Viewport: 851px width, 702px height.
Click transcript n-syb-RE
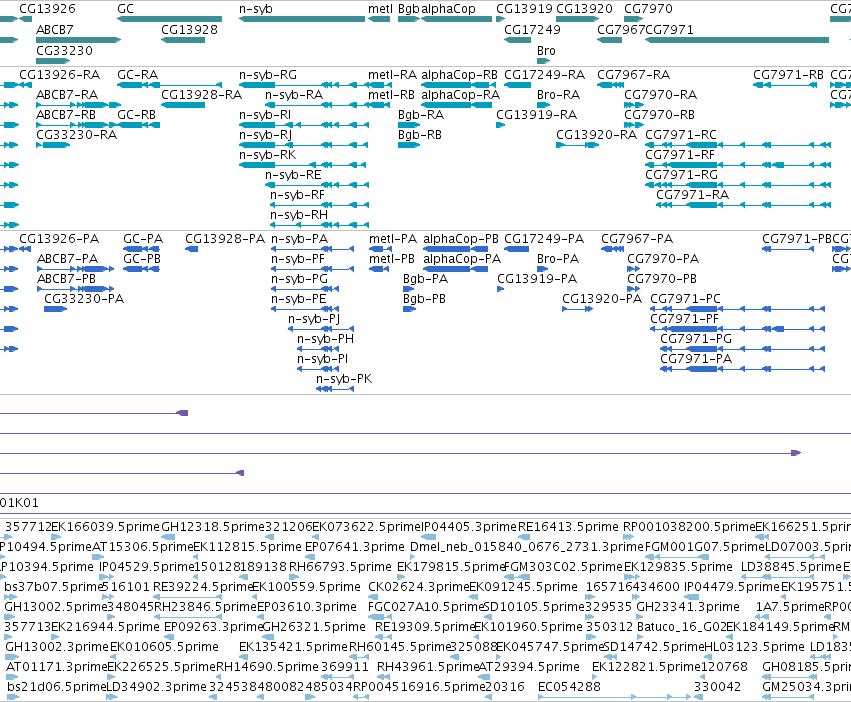point(293,175)
